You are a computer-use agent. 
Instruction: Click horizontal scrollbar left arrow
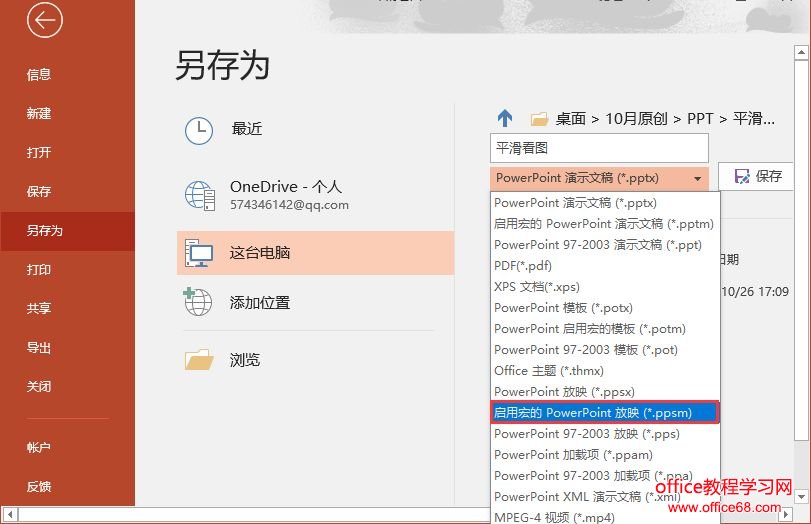pyautogui.click(x=10, y=515)
